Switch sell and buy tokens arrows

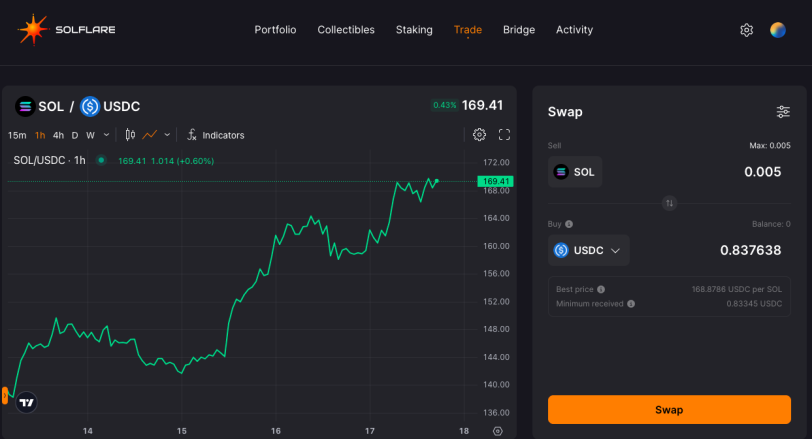tap(670, 203)
